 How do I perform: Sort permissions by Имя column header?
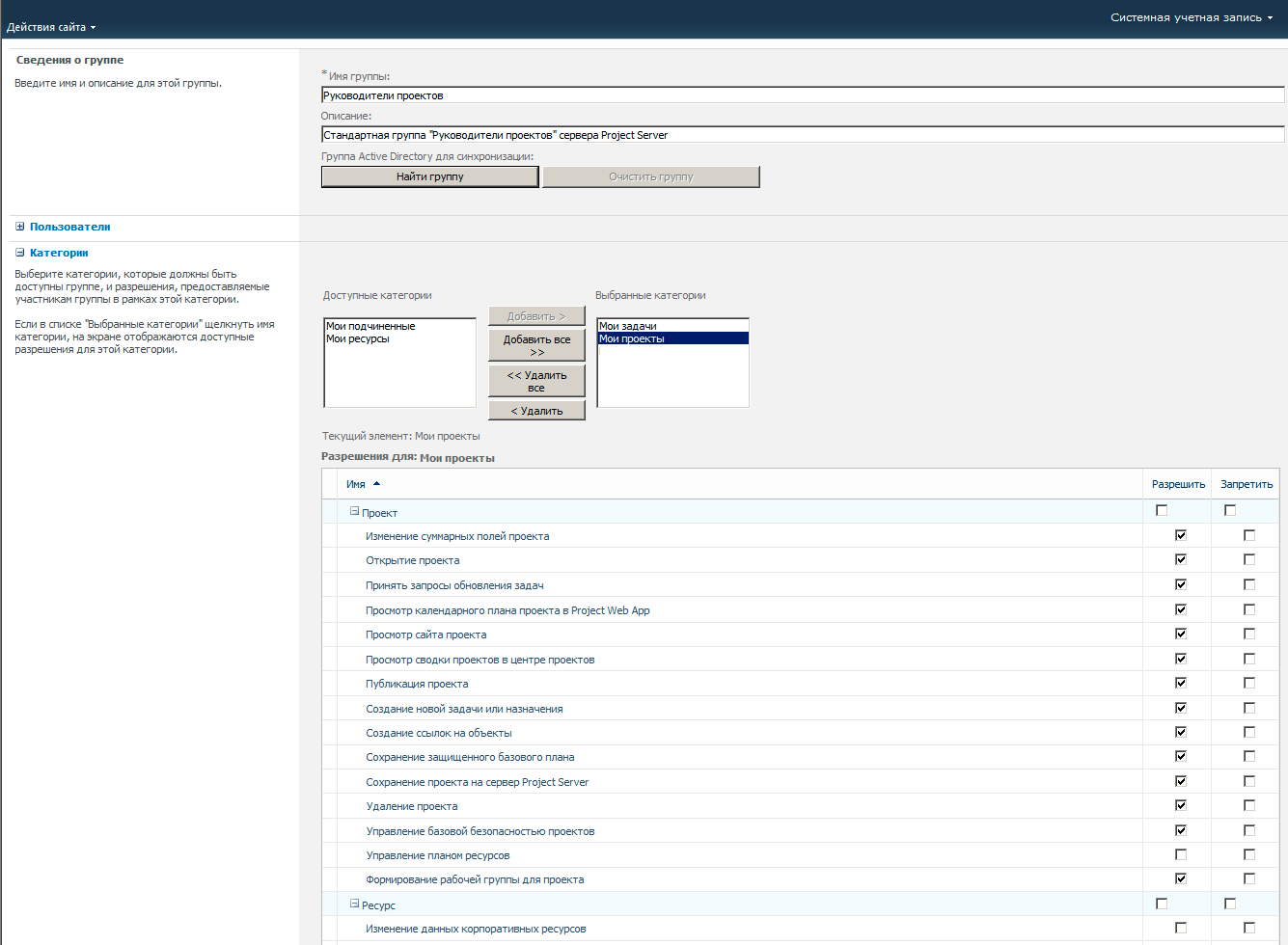[x=356, y=484]
